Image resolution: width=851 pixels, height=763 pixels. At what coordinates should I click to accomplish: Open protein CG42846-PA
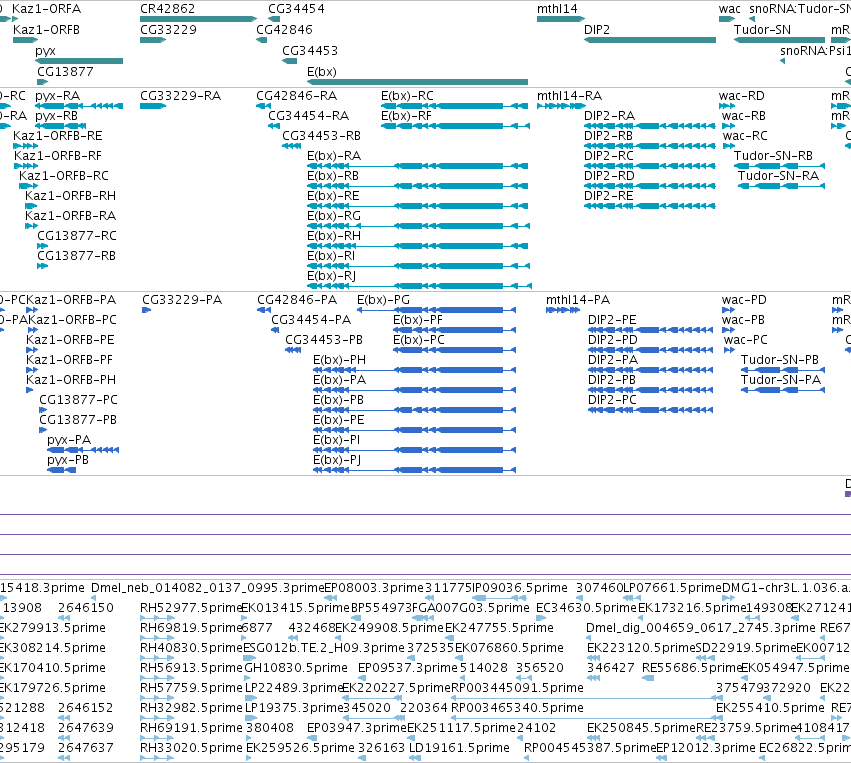click(x=297, y=300)
